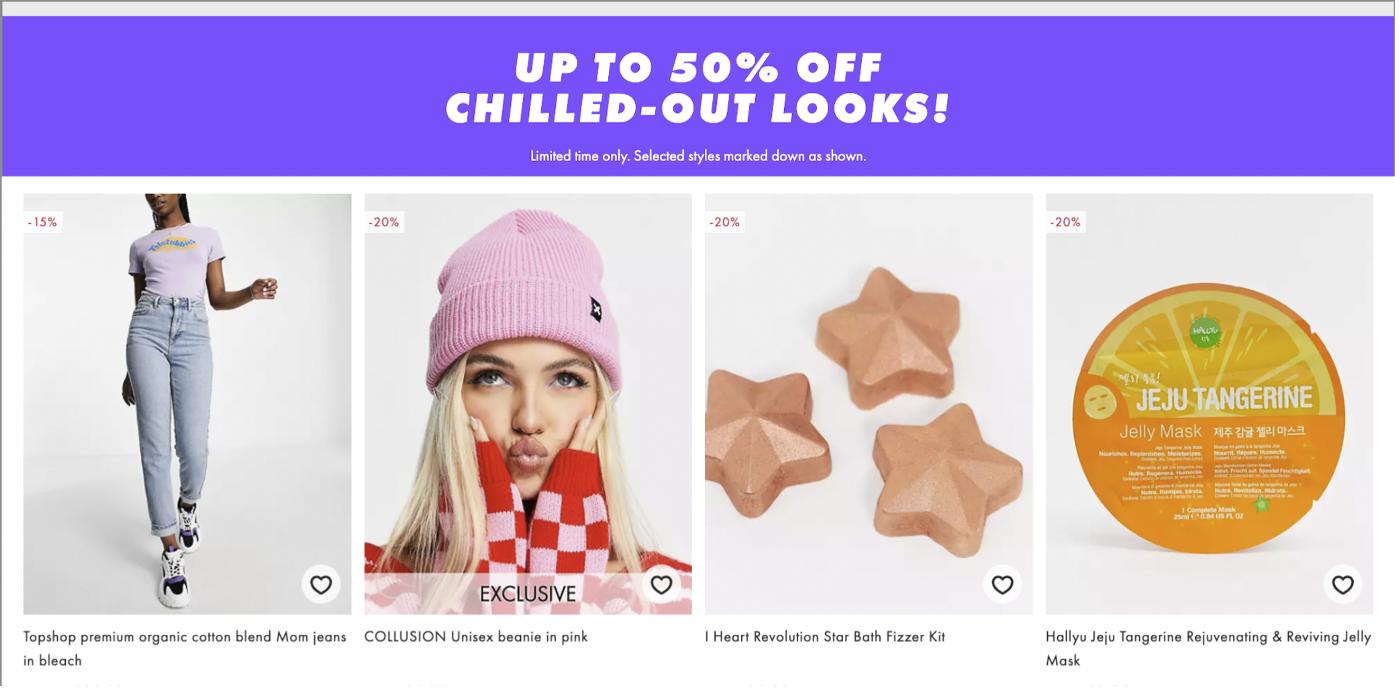1400x691 pixels.
Task: Open the Mom jeans model photo
Action: click(x=187, y=404)
